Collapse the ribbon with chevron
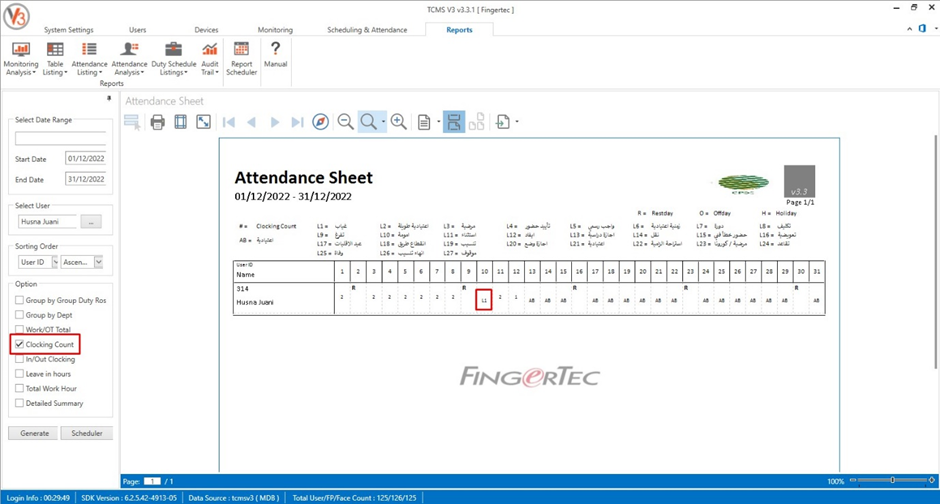This screenshot has height=504, width=940. click(x=909, y=29)
